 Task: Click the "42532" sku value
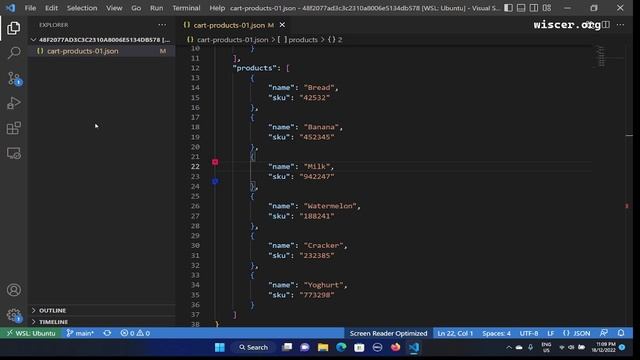pyautogui.click(x=315, y=98)
